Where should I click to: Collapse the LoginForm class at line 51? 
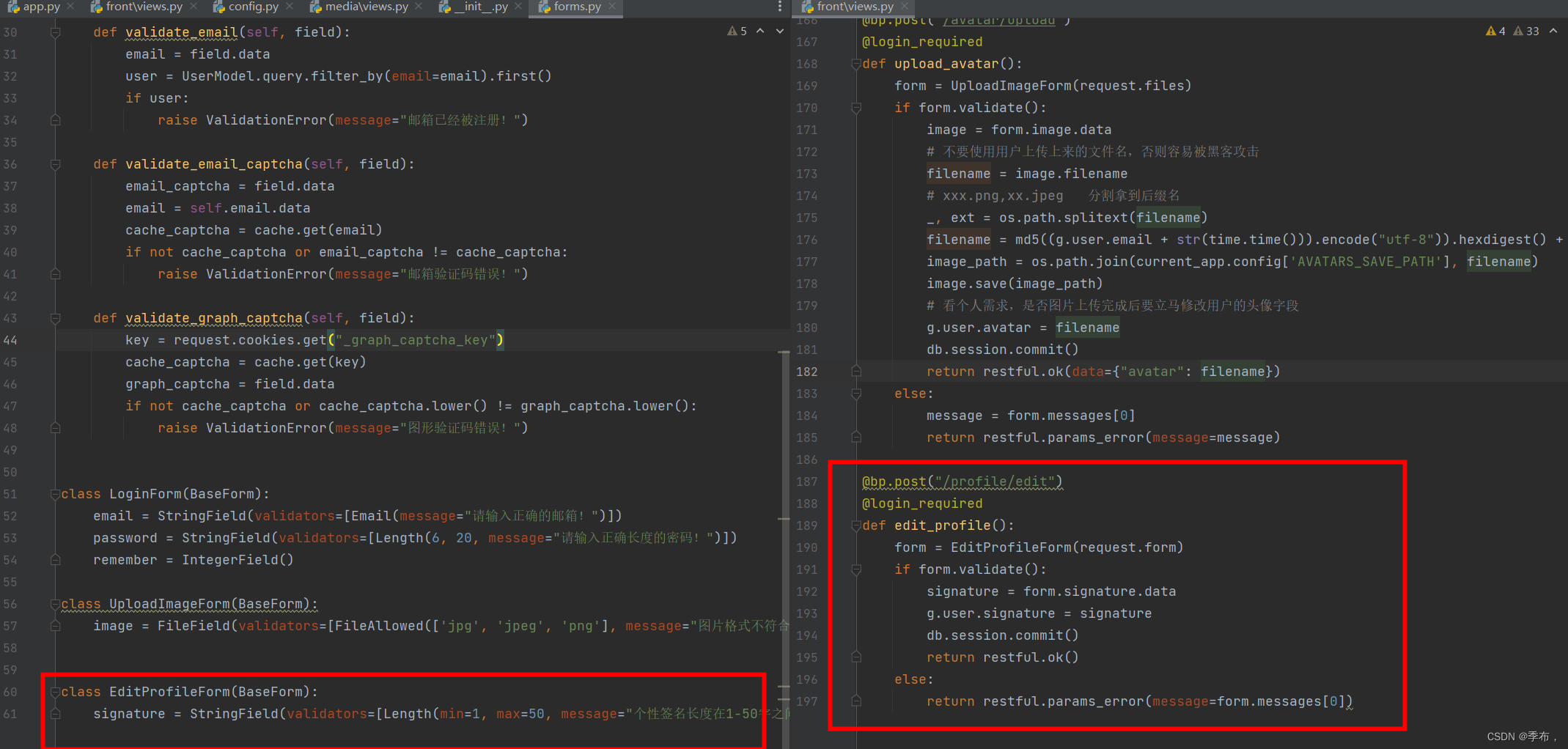[x=55, y=494]
